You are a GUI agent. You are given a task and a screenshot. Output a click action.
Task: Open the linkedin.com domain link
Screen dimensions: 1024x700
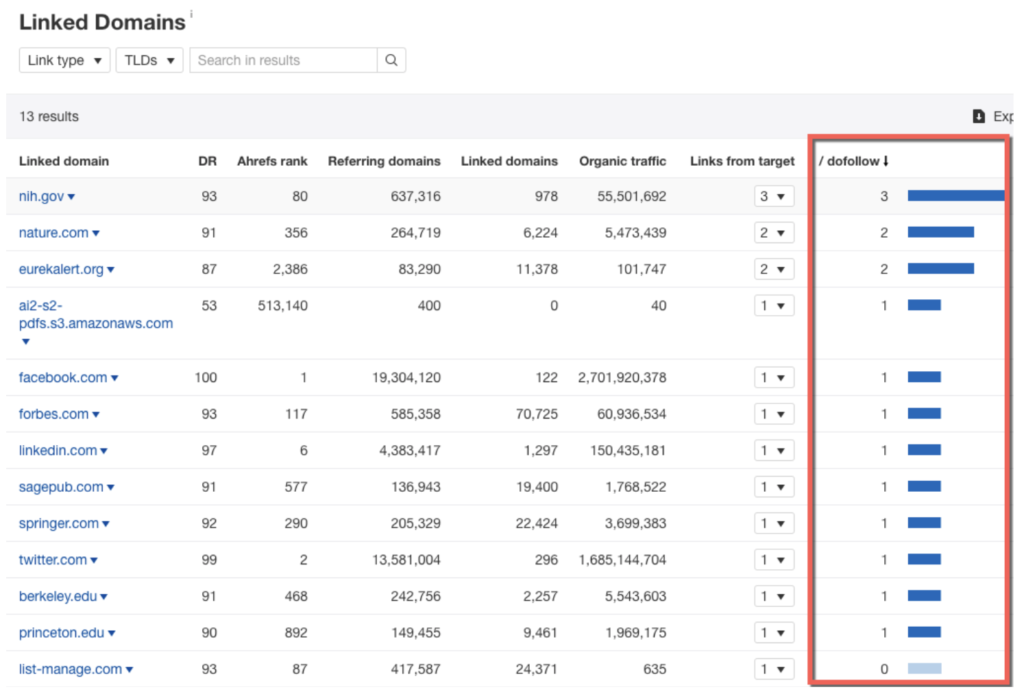tap(57, 451)
